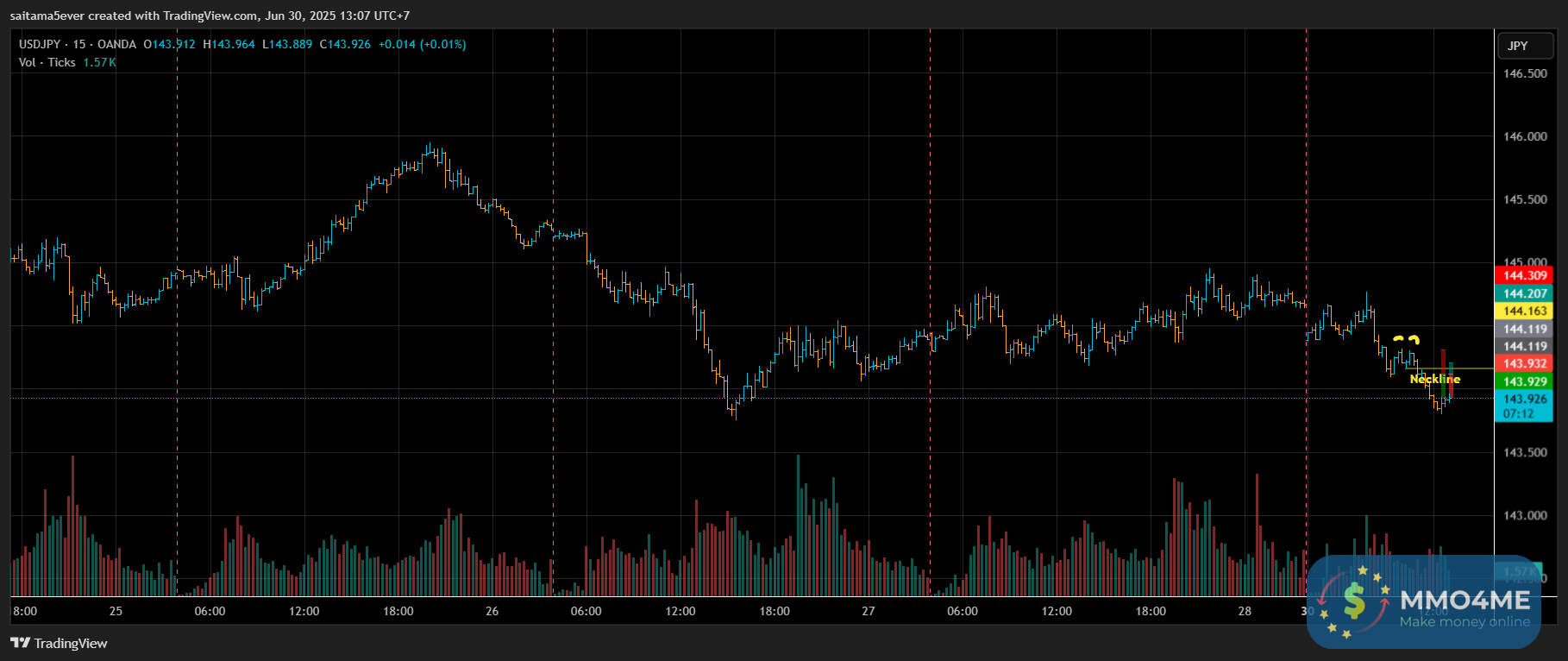The height and width of the screenshot is (661, 1568).
Task: Click the 143.500 price axis label
Action: (x=1526, y=452)
